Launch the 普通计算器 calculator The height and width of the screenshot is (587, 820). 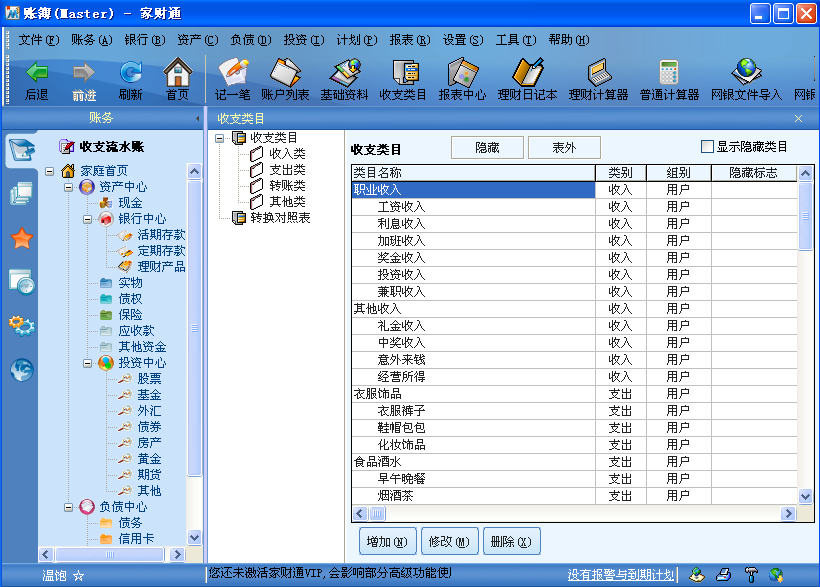click(670, 77)
